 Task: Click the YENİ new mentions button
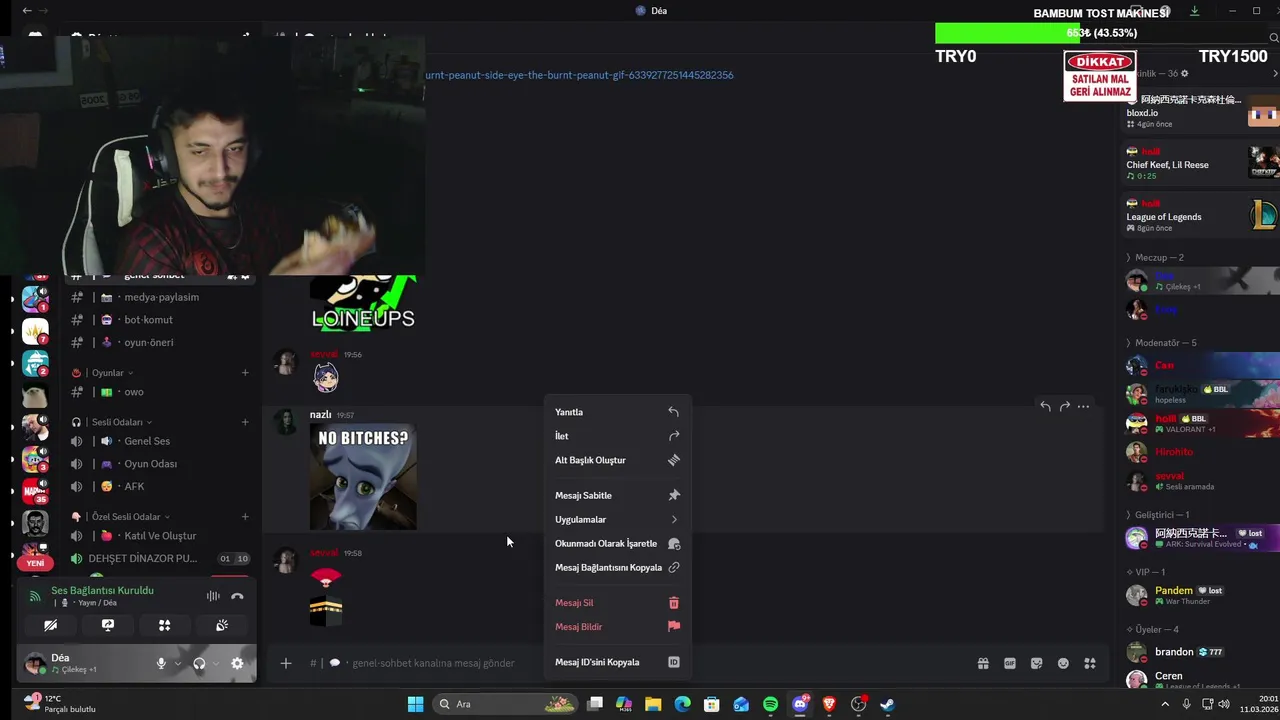(35, 563)
